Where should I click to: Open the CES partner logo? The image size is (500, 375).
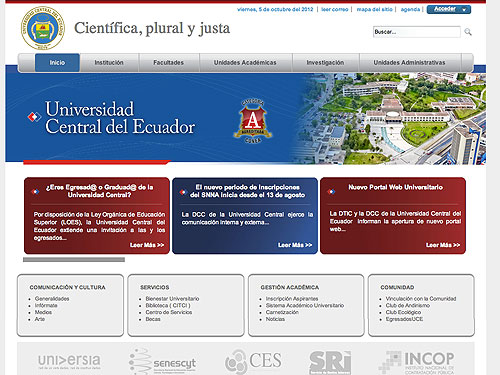(x=253, y=362)
